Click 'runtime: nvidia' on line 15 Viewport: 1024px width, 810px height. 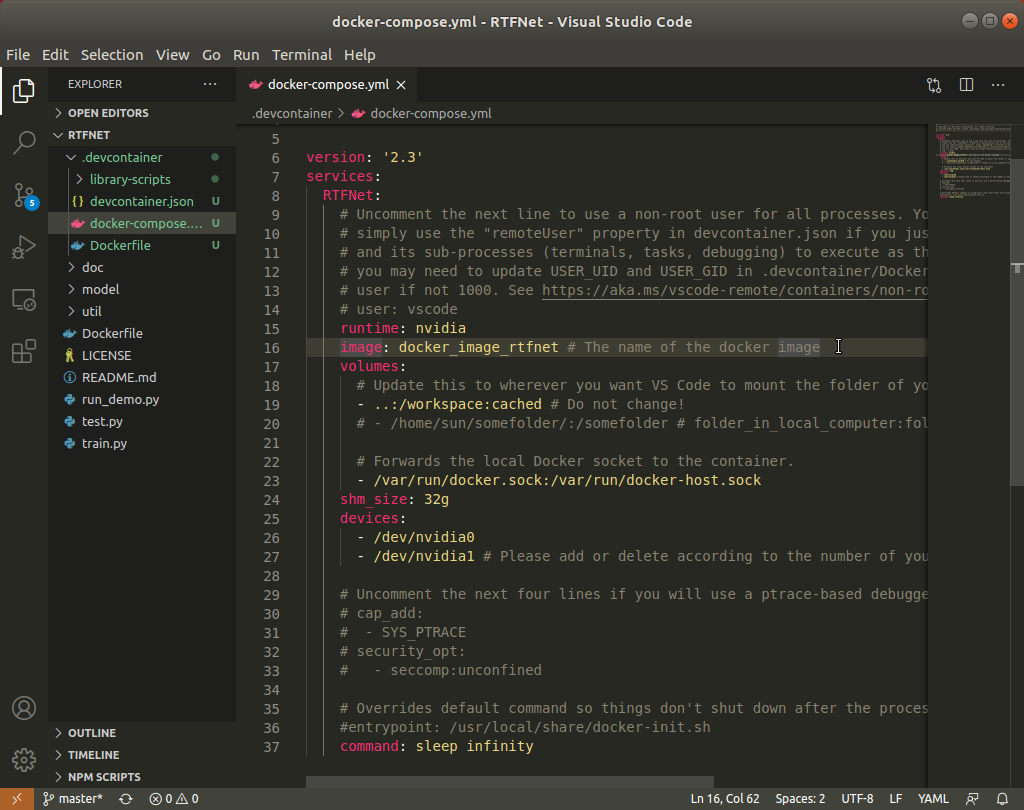coord(403,328)
